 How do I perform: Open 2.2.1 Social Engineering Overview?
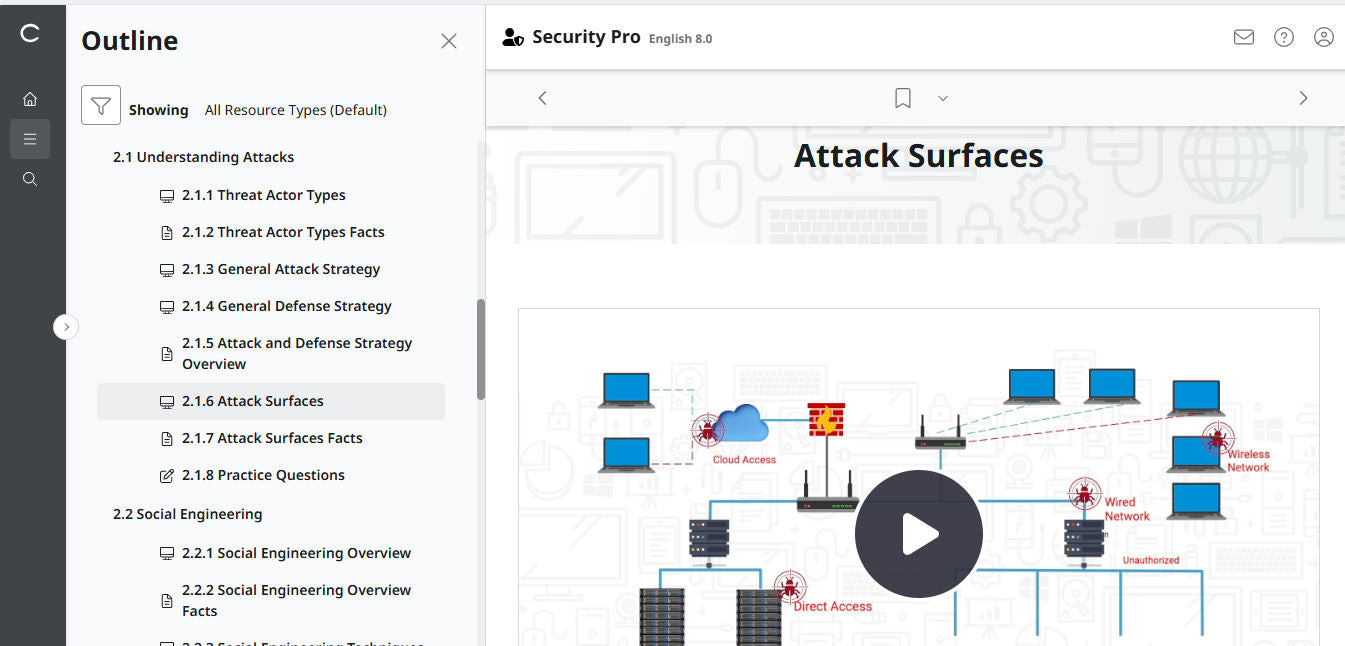296,552
